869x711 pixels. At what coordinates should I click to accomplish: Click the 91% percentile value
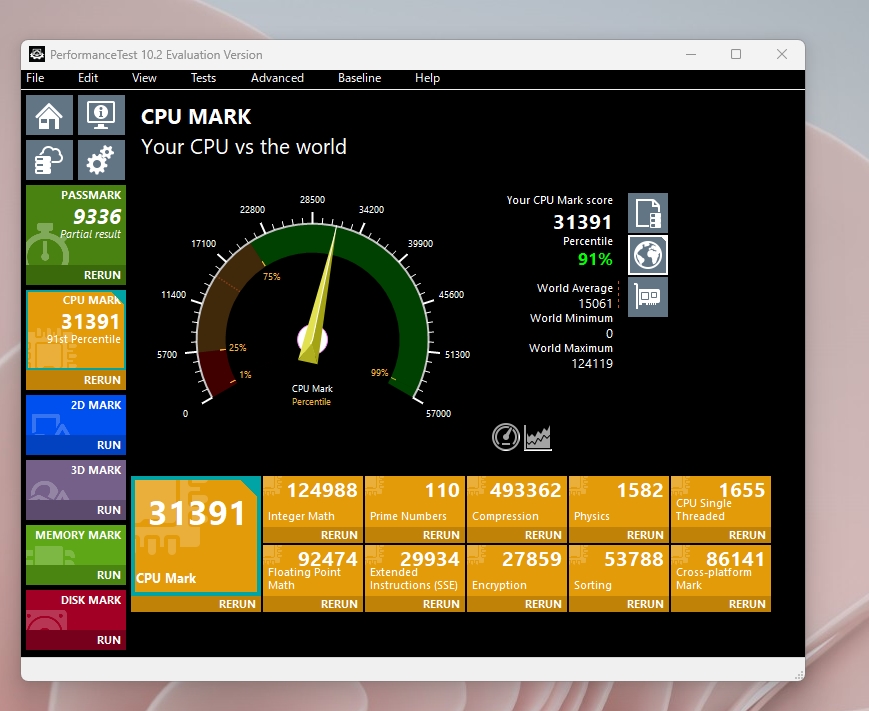[595, 259]
